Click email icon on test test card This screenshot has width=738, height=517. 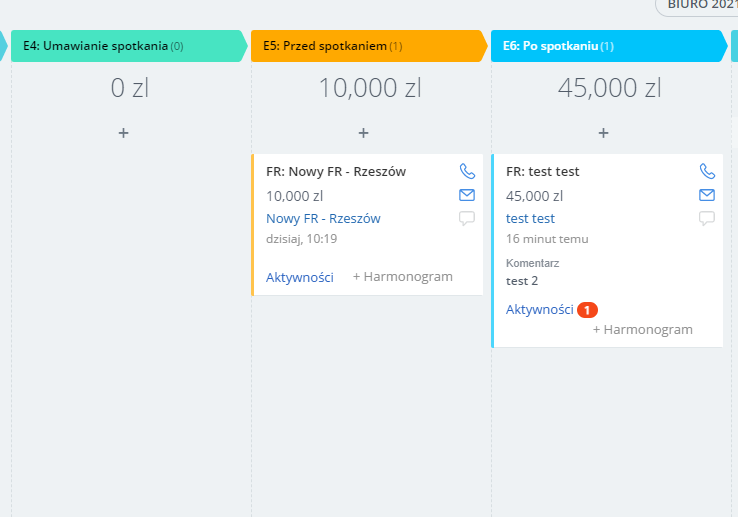tap(707, 195)
